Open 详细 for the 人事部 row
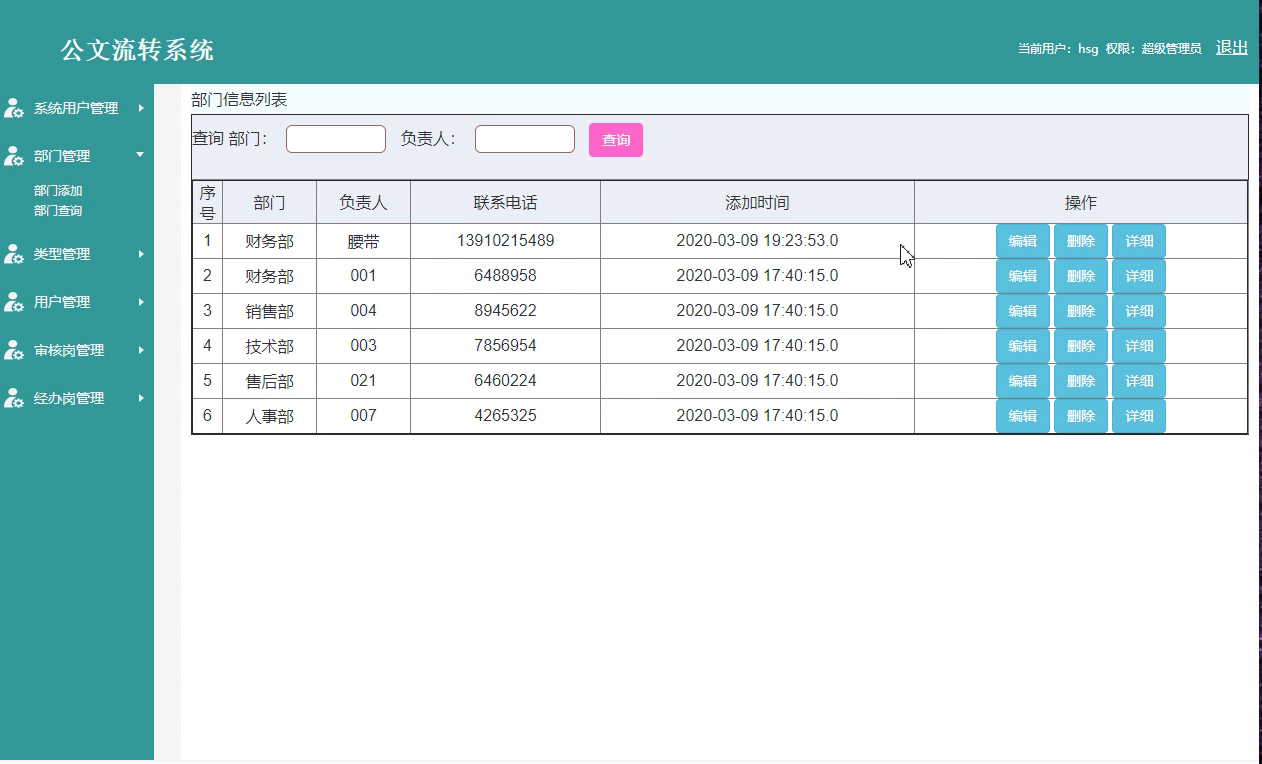 tap(1139, 416)
